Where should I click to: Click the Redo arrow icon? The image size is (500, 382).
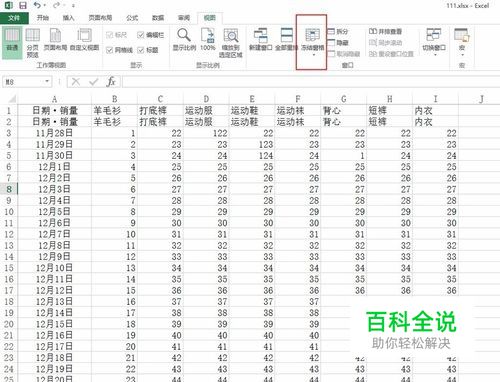point(56,5)
